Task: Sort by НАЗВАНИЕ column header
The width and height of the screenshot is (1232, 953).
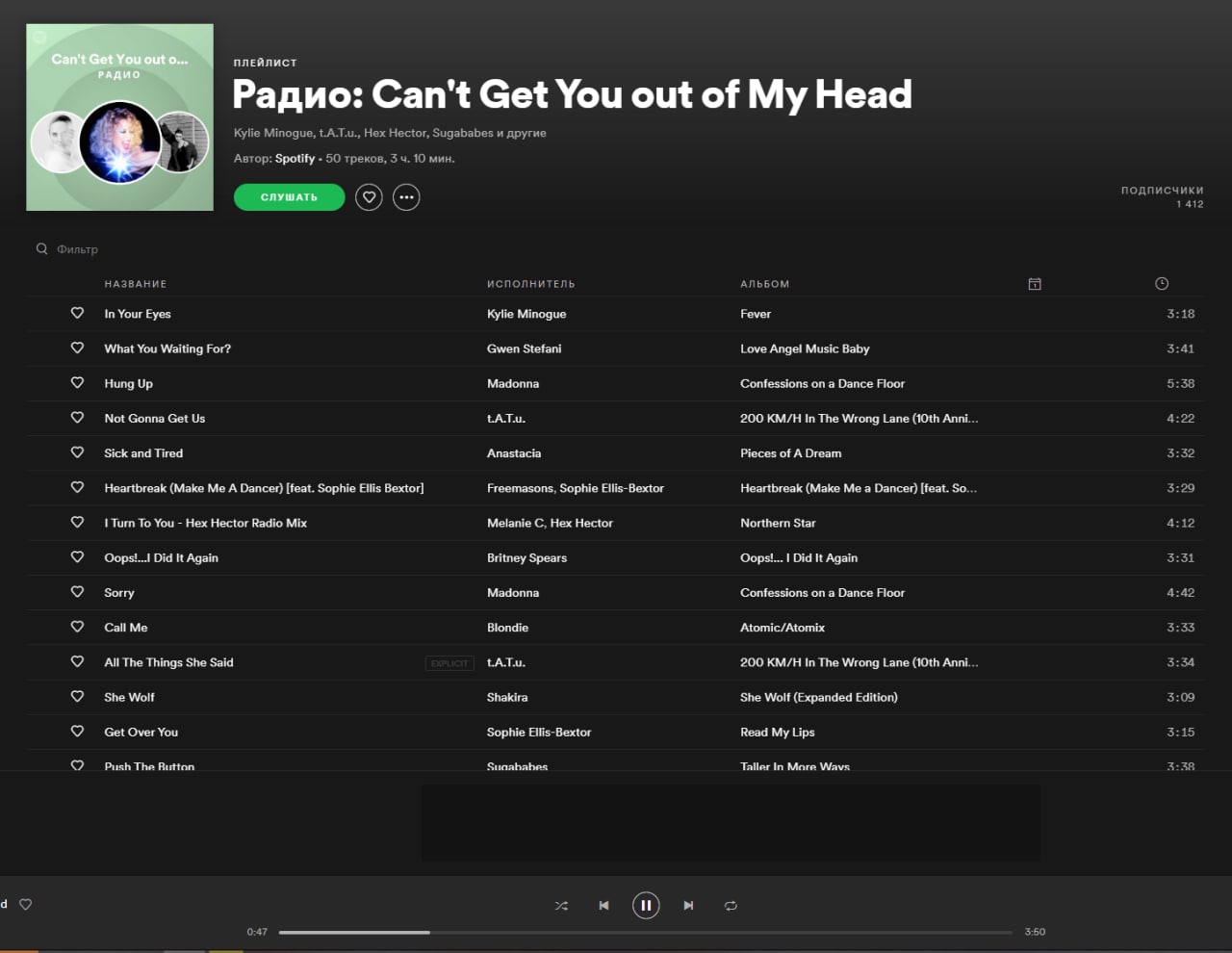Action: tap(136, 284)
